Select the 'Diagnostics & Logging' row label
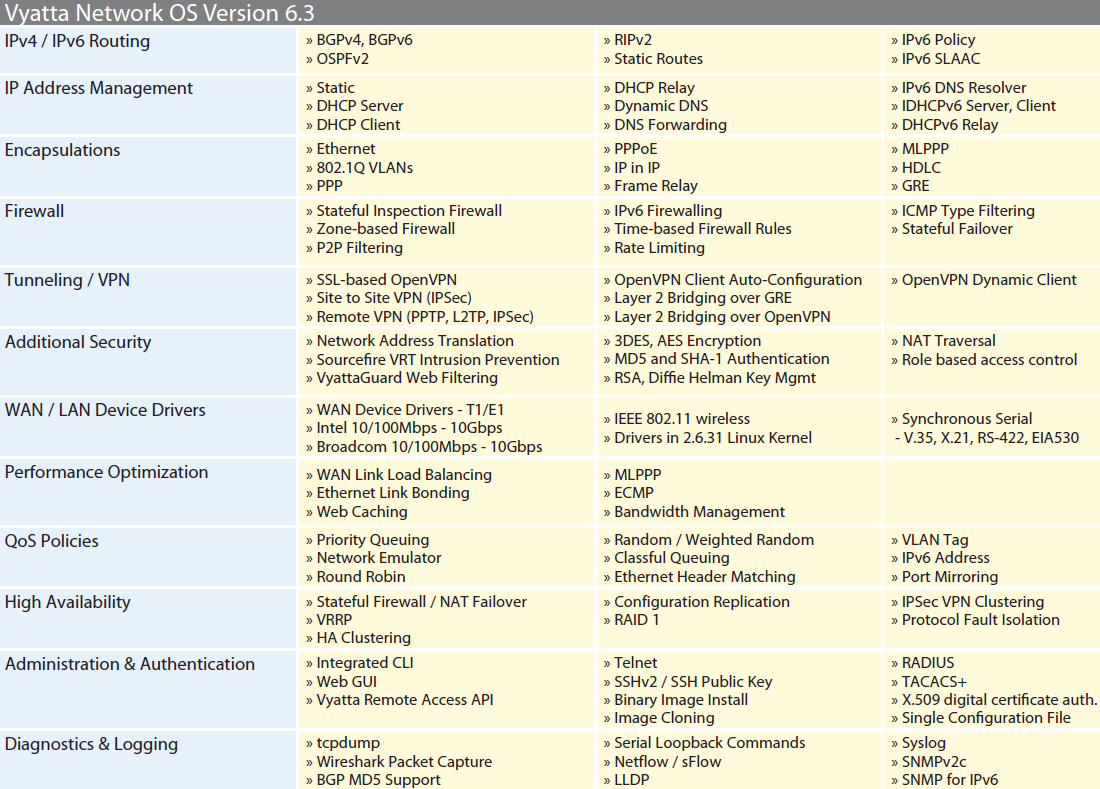Viewport: 1100px width, 789px height. 91,744
